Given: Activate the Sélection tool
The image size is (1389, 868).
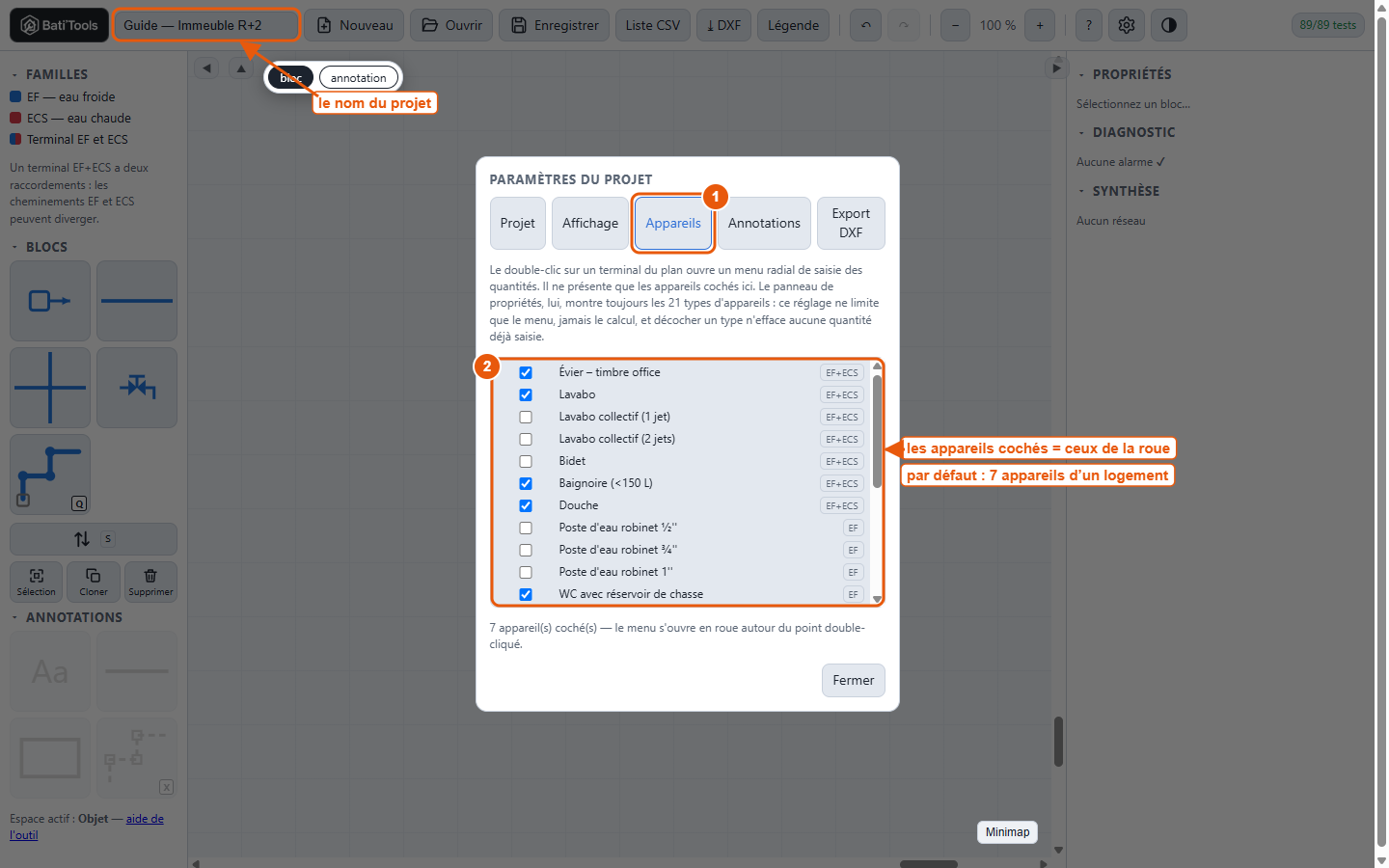Looking at the screenshot, I should [36, 582].
